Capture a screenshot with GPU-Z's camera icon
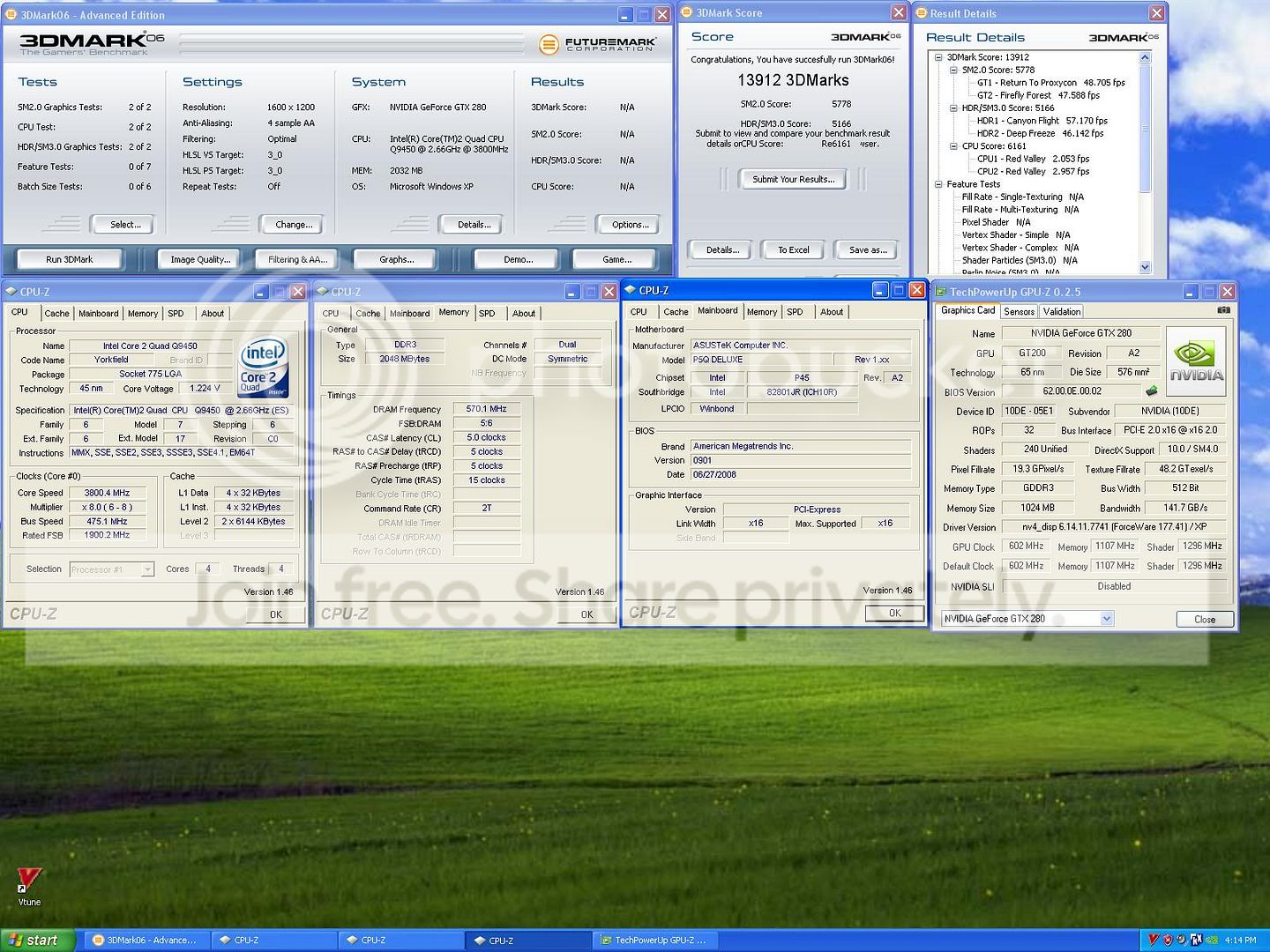Image resolution: width=1270 pixels, height=952 pixels. 1223,309
